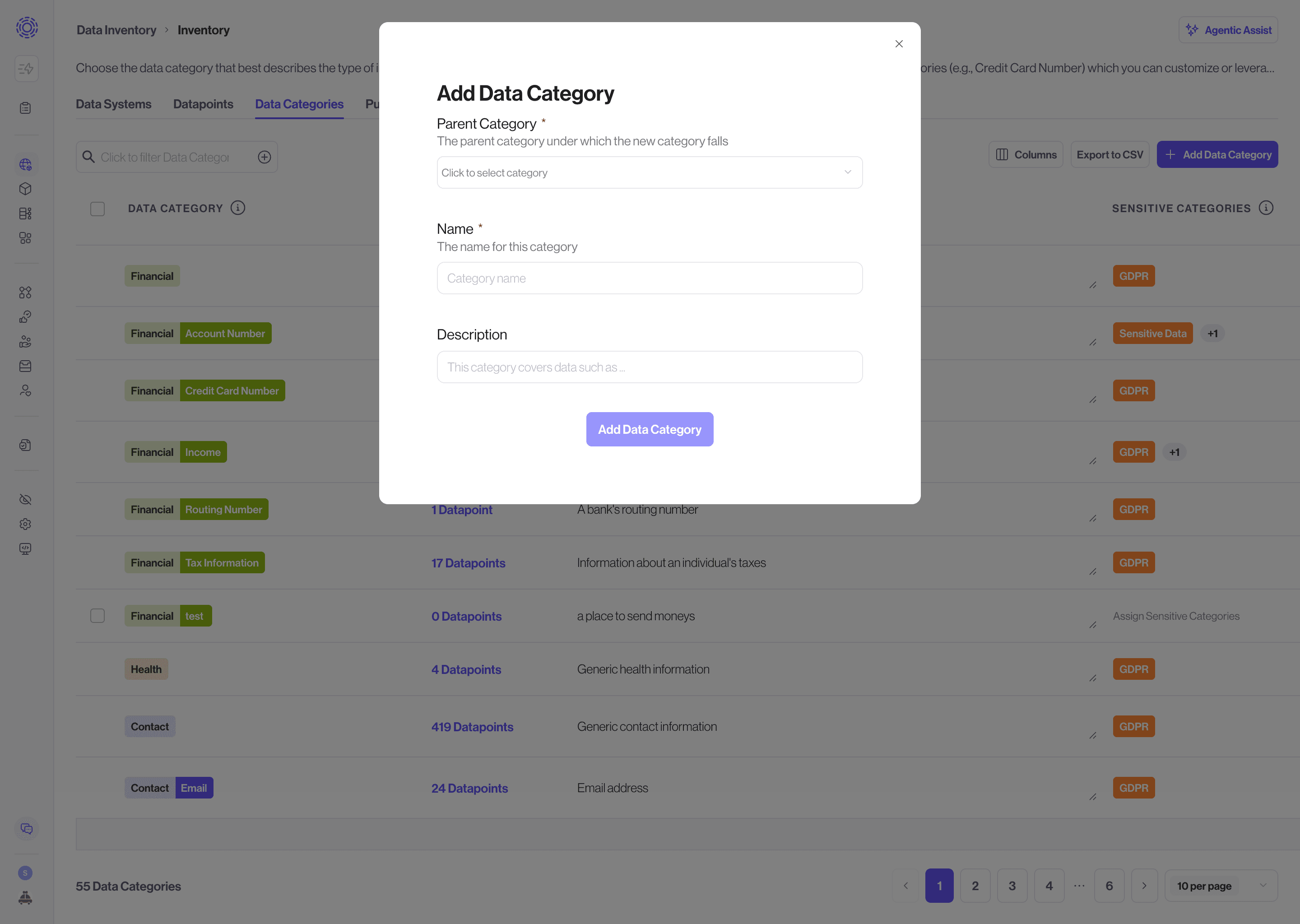
Task: Click the Agentic Assist button
Action: [x=1228, y=30]
